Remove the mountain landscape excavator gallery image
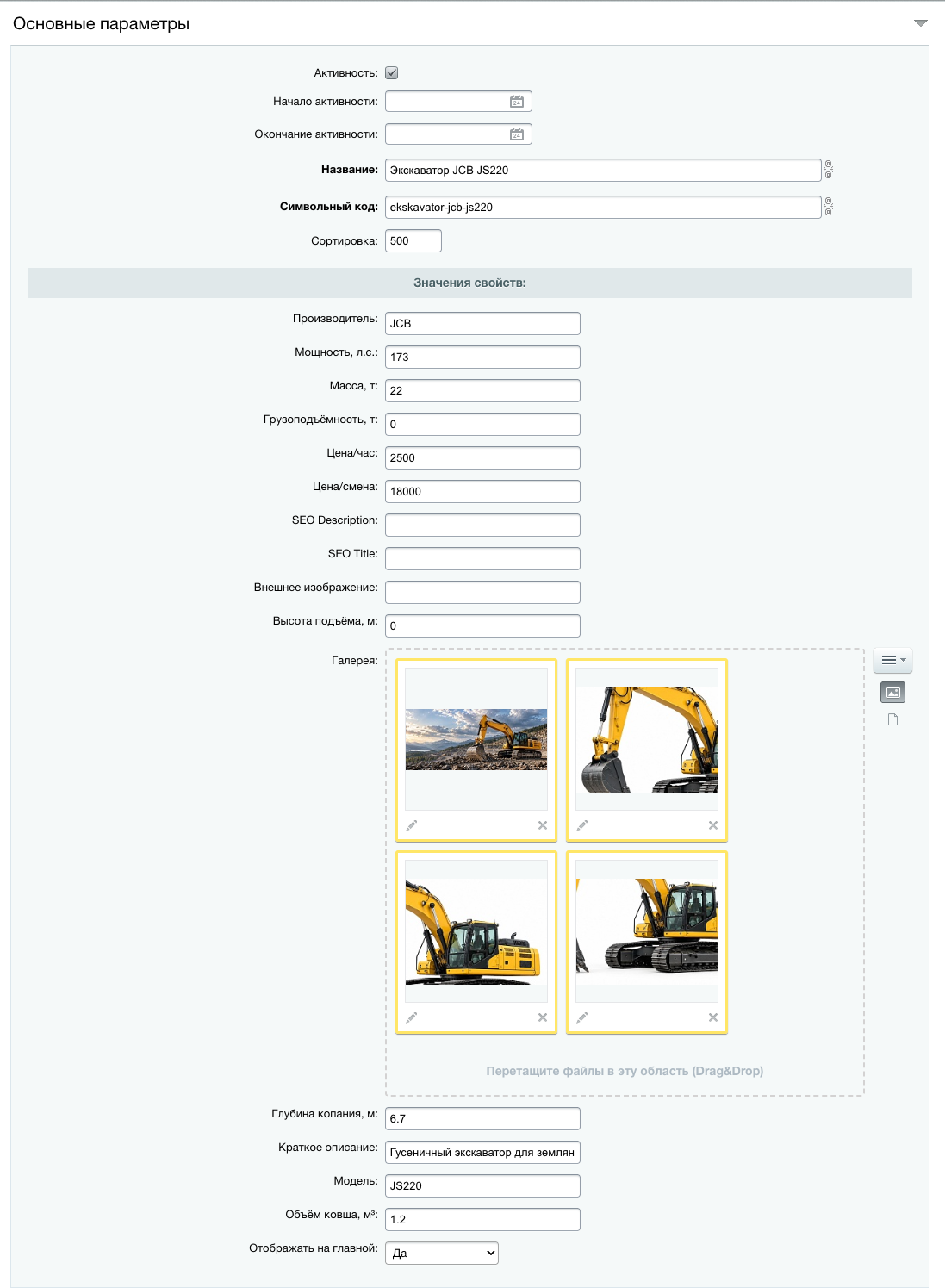This screenshot has height=1288, width=945. coord(543,825)
